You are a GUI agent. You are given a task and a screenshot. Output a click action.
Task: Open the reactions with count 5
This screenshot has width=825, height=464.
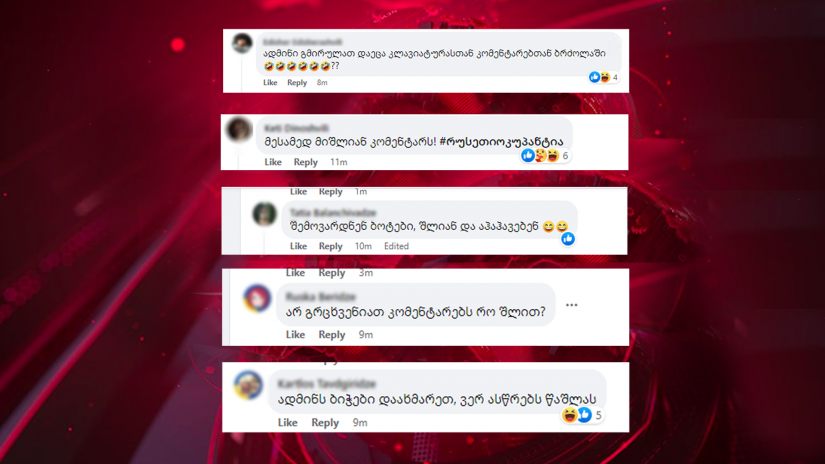tap(582, 415)
